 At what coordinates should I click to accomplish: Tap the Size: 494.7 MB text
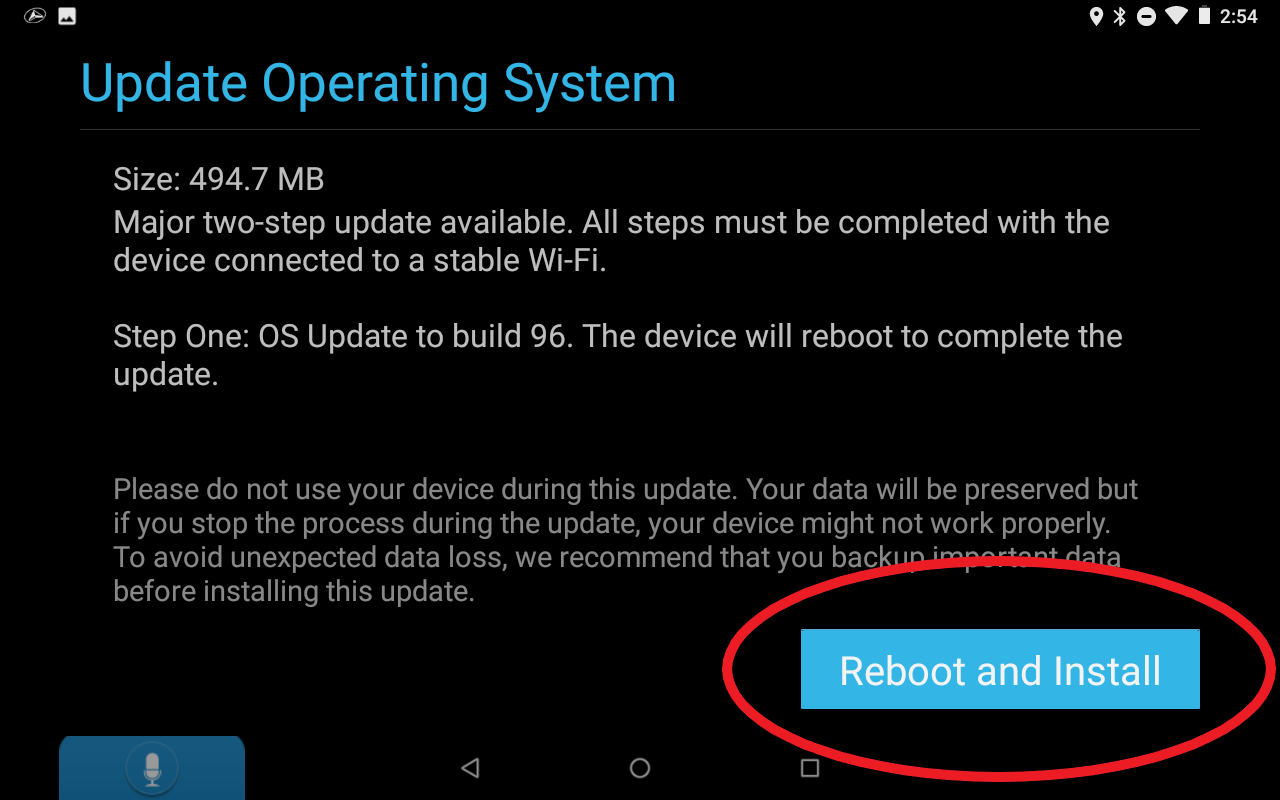[x=219, y=180]
